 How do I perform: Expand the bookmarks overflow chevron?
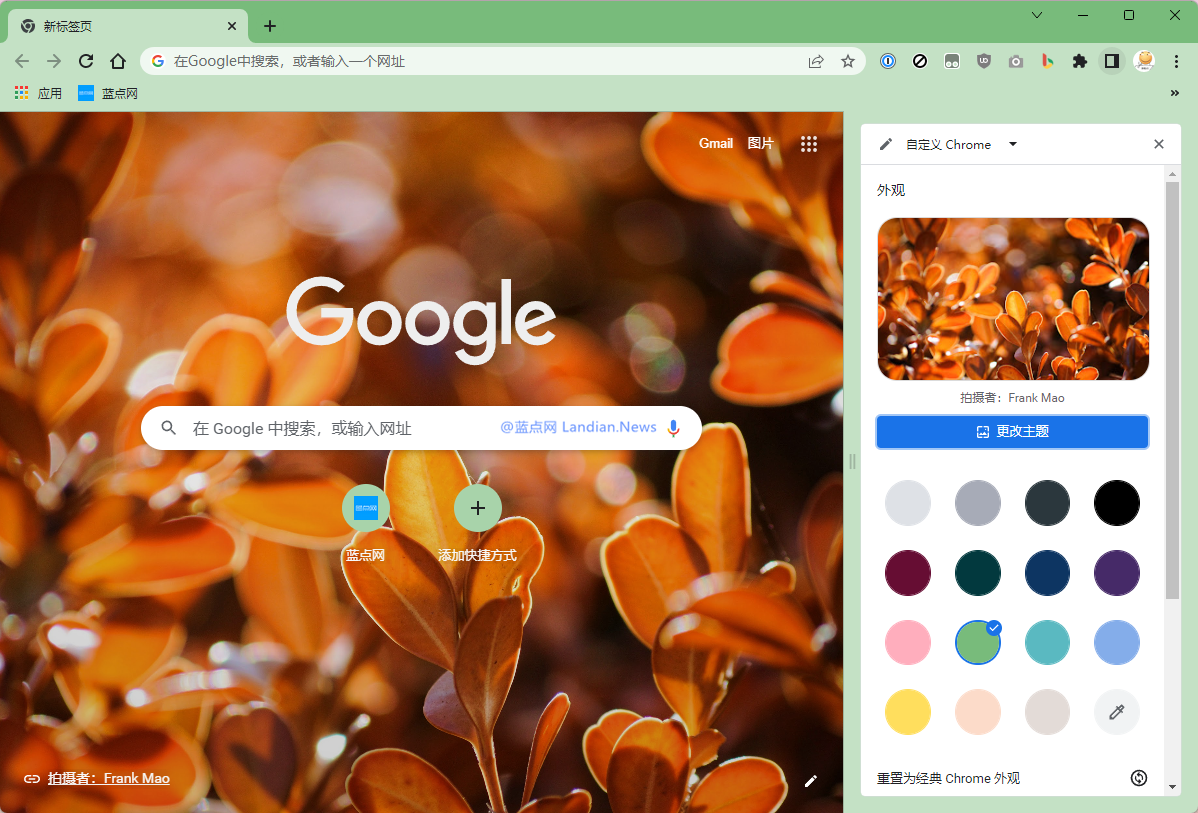[x=1174, y=93]
